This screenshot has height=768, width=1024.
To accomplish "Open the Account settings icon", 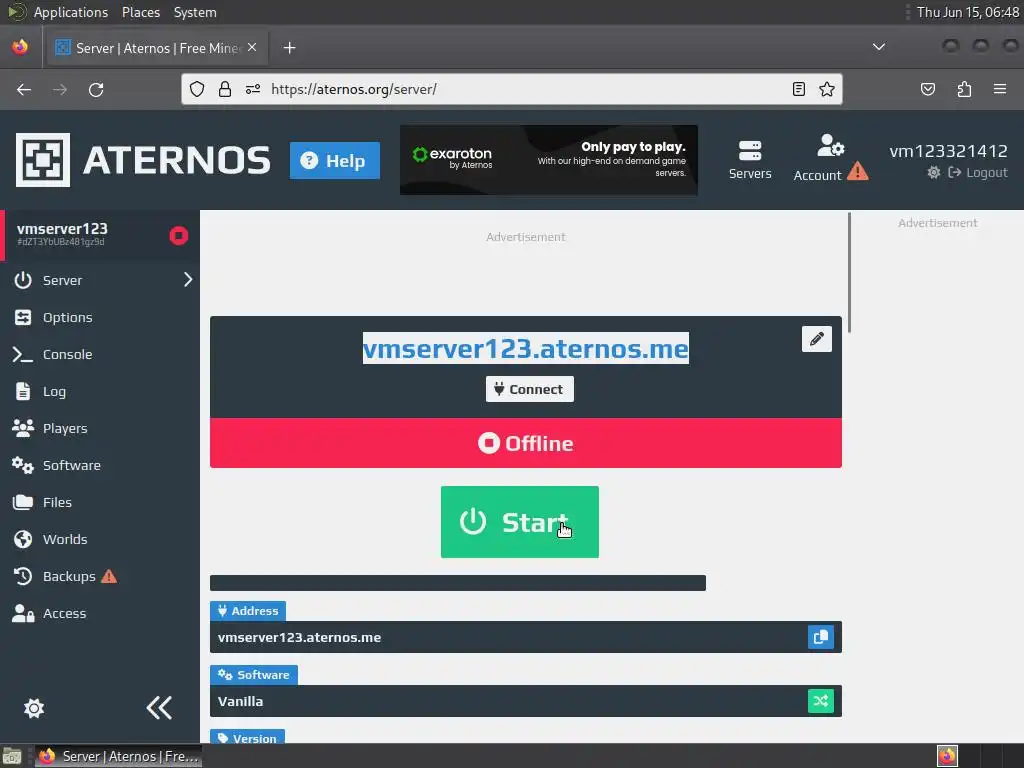I will (x=831, y=146).
